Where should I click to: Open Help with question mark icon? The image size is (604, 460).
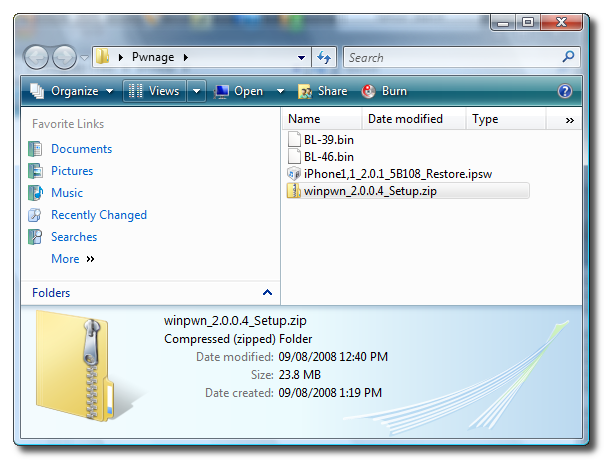point(565,91)
